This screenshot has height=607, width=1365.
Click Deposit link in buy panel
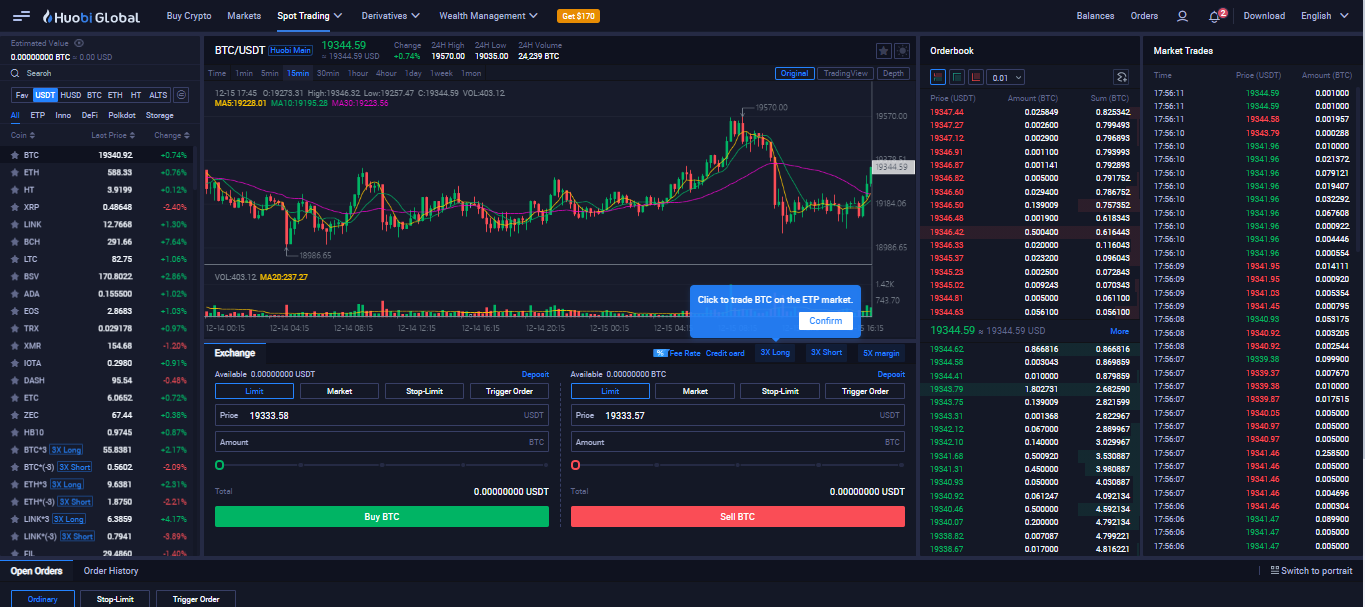click(535, 374)
